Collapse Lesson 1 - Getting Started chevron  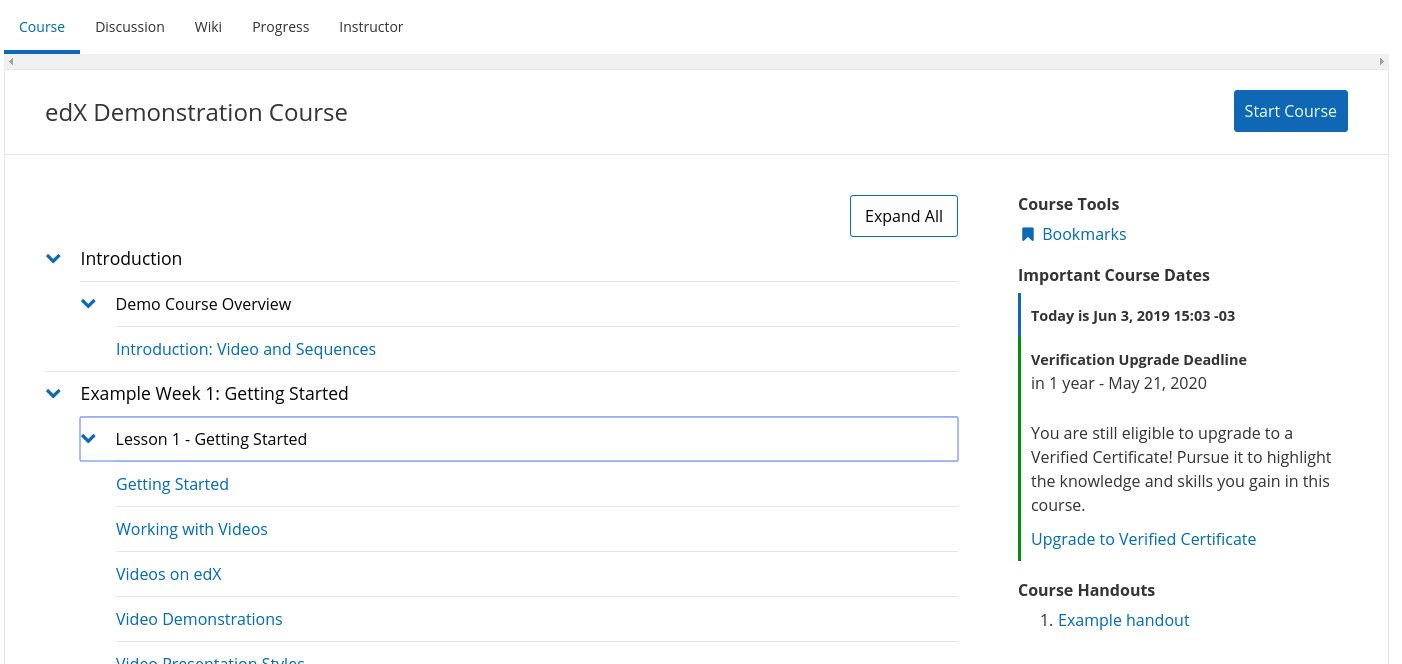point(89,439)
